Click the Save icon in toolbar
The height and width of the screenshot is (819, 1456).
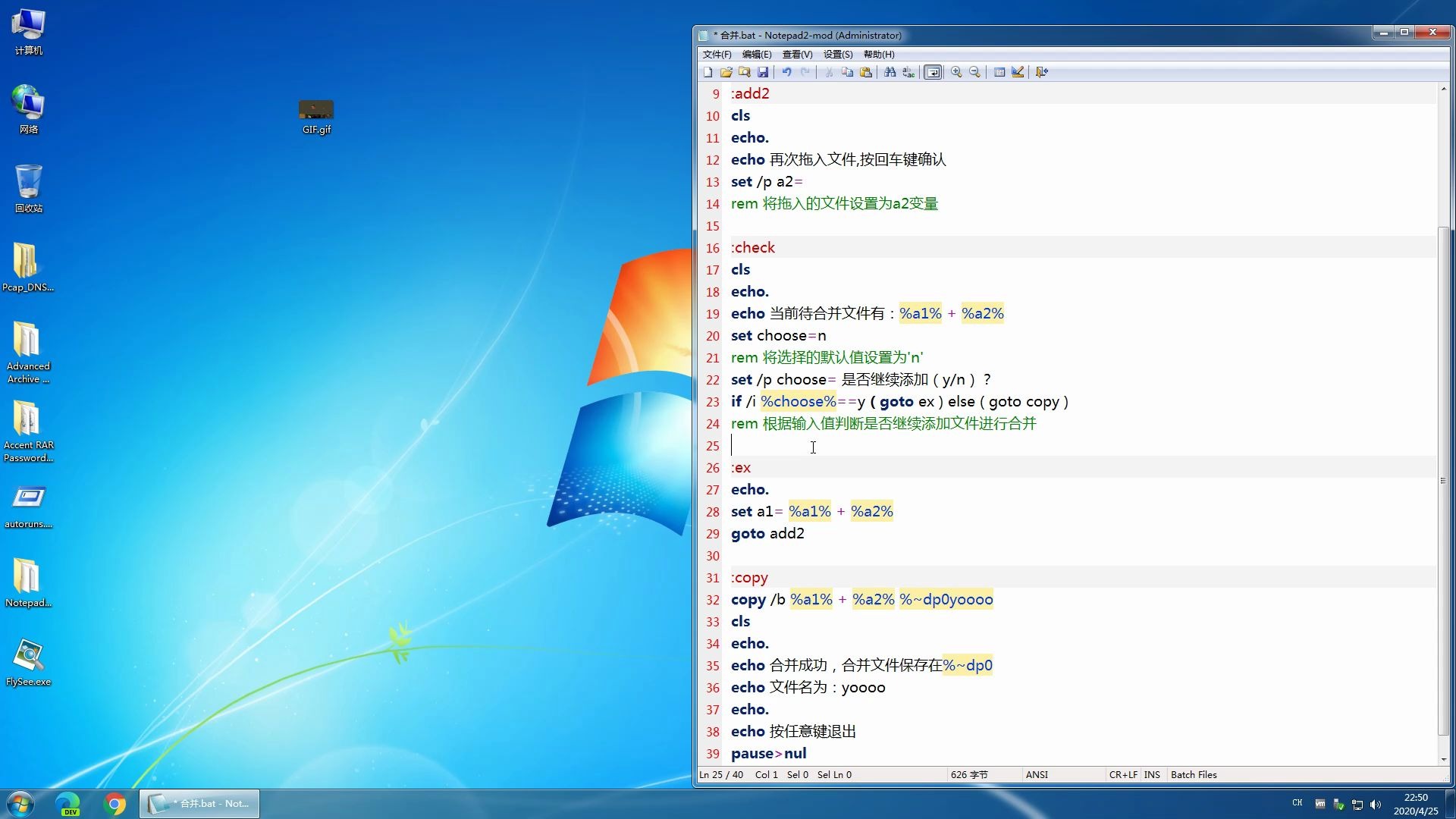(763, 72)
